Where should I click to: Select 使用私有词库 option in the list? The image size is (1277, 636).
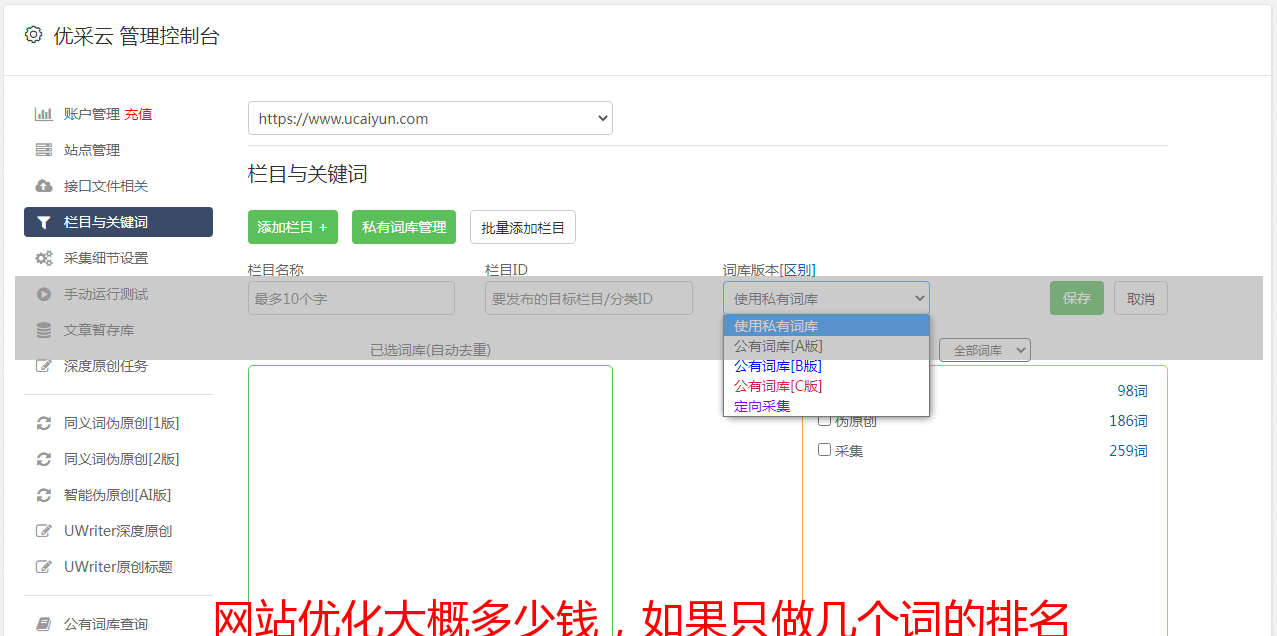(826, 326)
